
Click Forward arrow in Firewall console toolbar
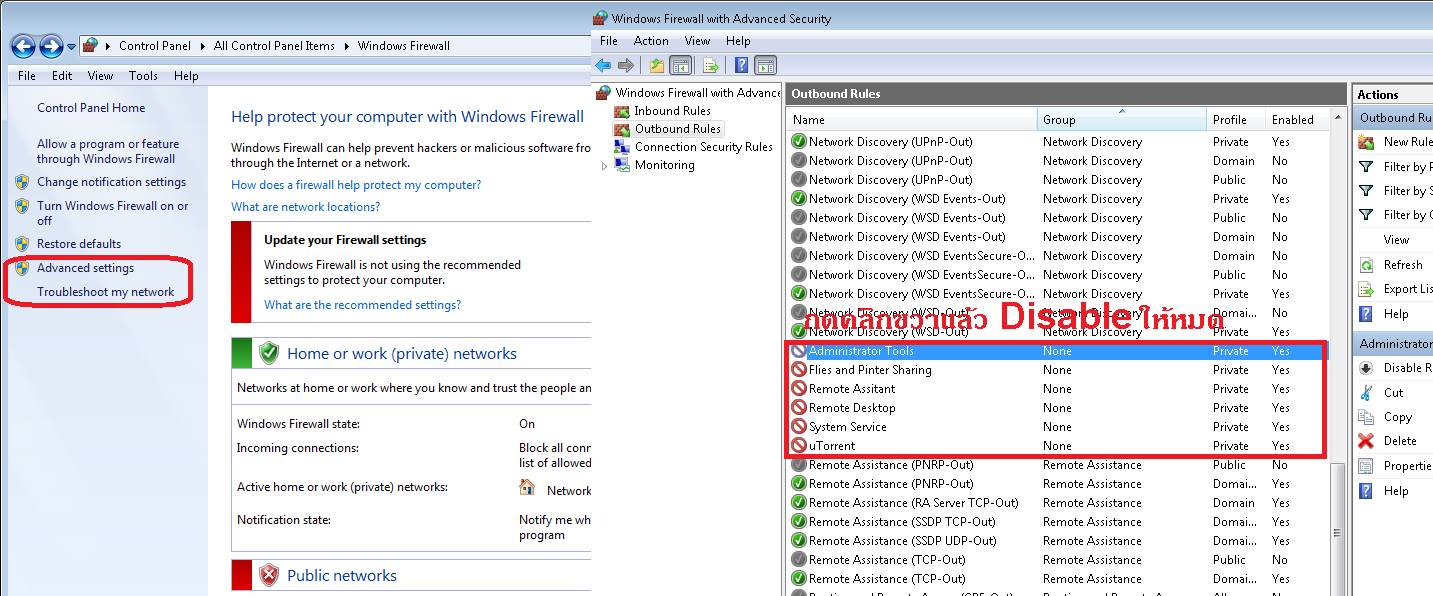click(x=626, y=66)
